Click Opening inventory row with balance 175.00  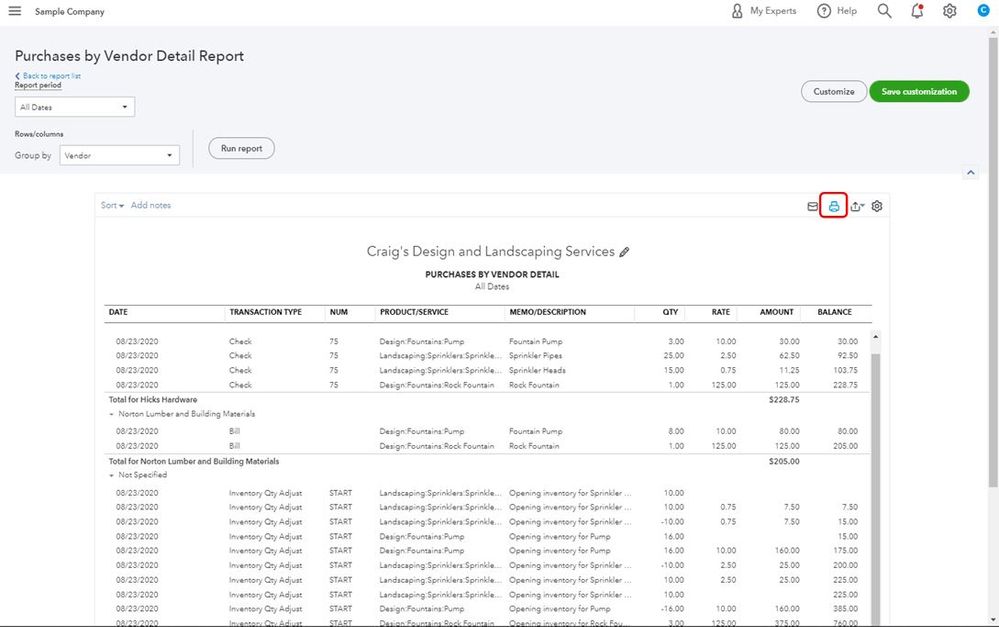click(x=487, y=551)
